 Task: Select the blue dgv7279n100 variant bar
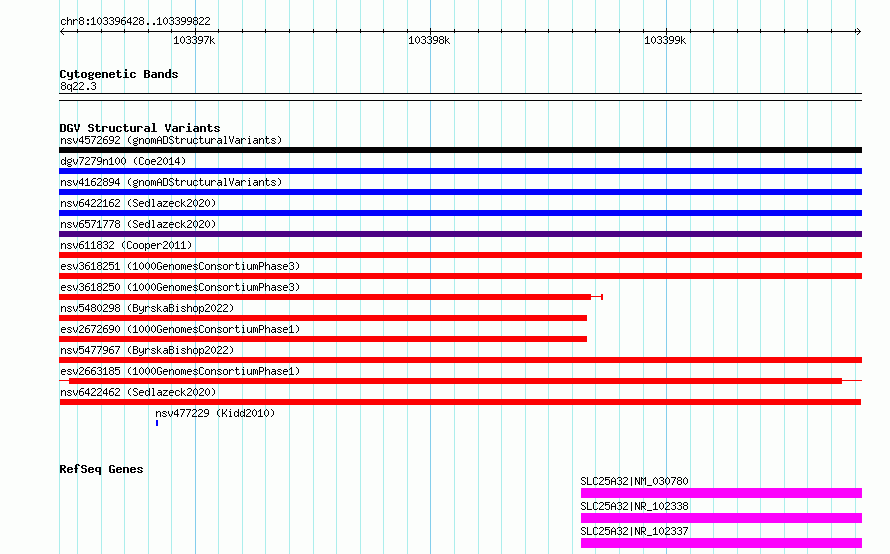tap(460, 171)
